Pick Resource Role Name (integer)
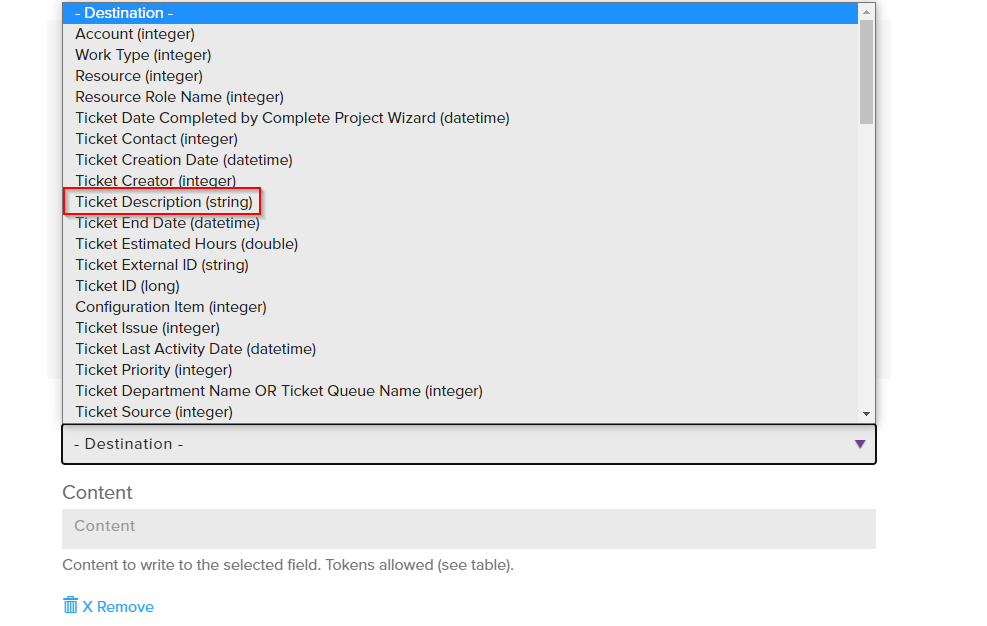This screenshot has width=987, height=626. 179,97
